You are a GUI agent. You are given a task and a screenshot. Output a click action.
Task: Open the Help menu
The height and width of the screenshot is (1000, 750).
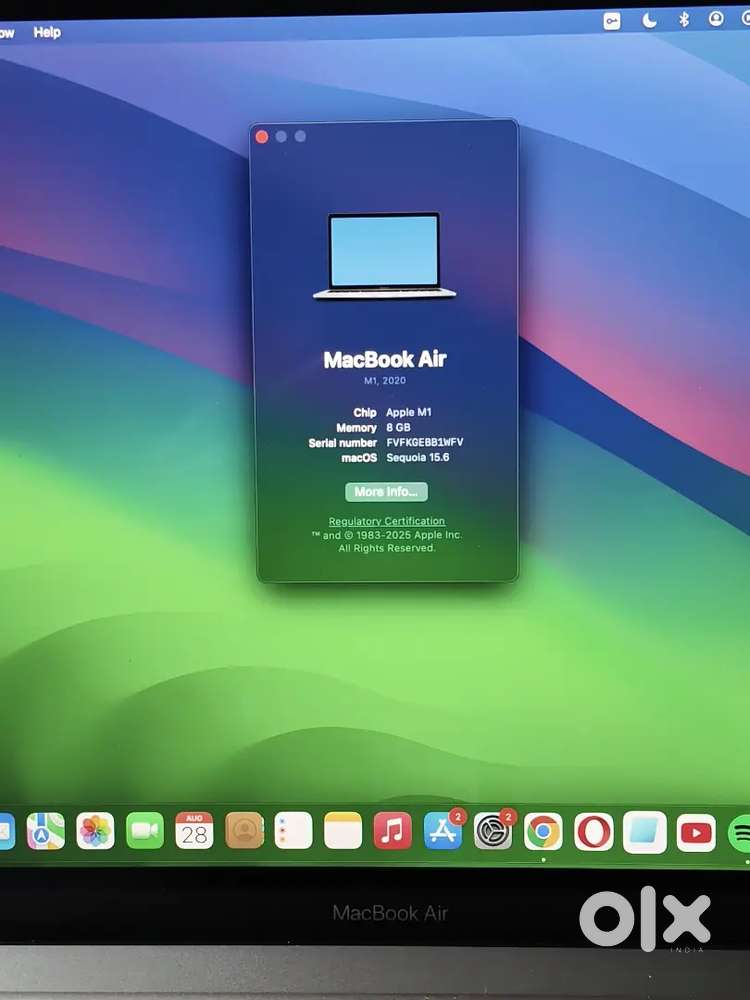click(47, 32)
